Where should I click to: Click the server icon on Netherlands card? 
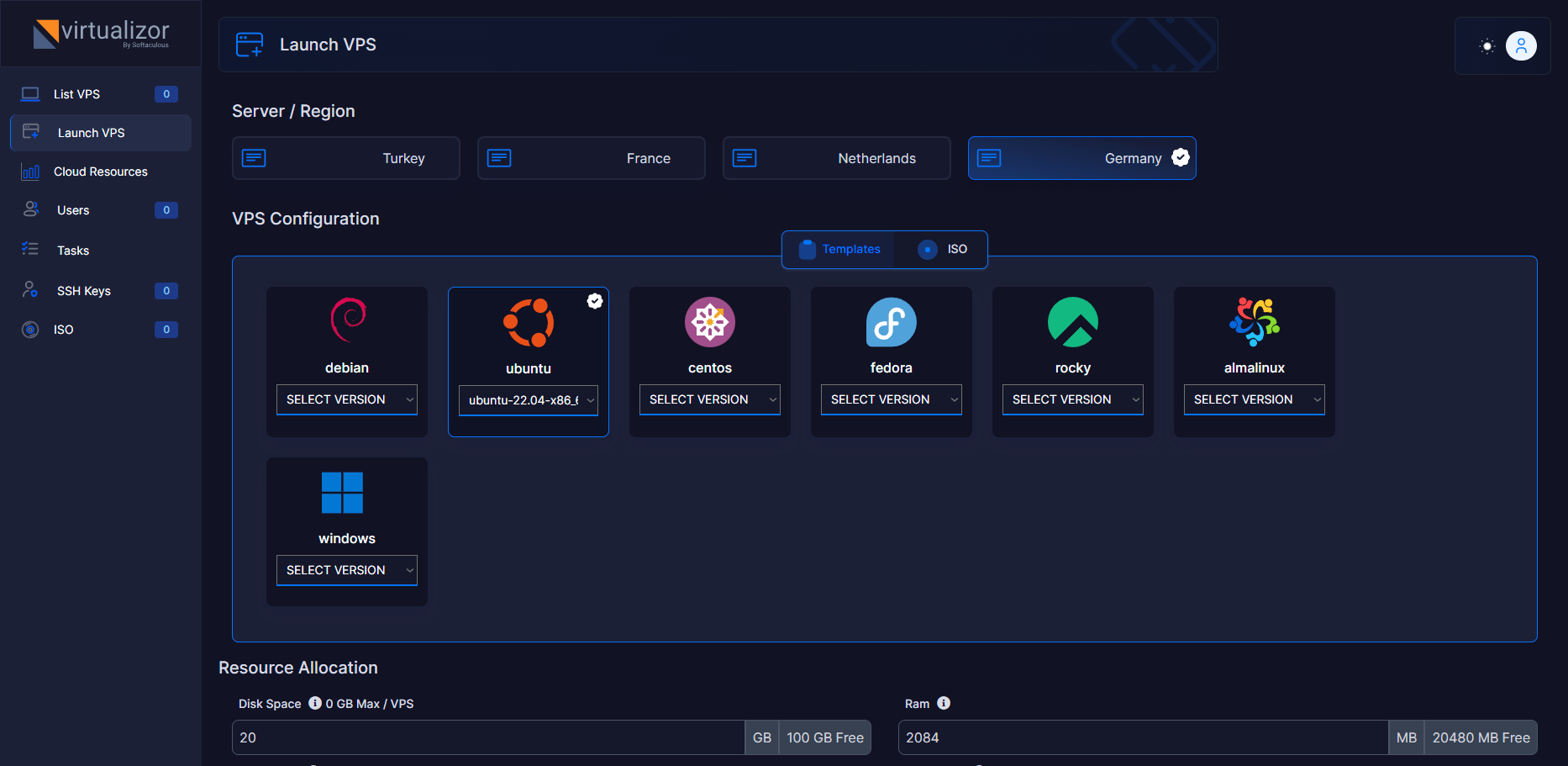pyautogui.click(x=745, y=158)
